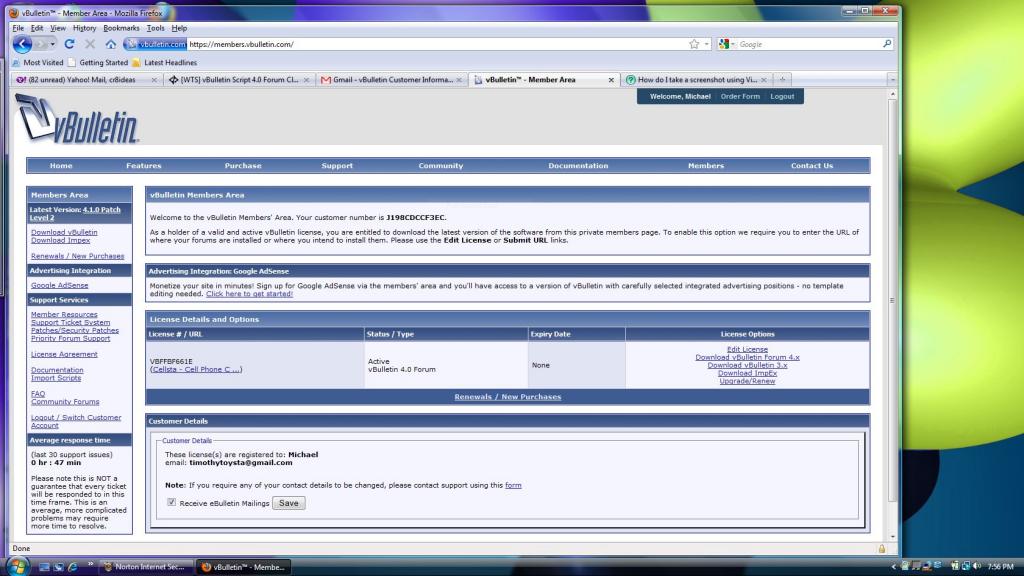The height and width of the screenshot is (576, 1024).
Task: Open the Latest Headlines feed bookmark
Action: (164, 63)
